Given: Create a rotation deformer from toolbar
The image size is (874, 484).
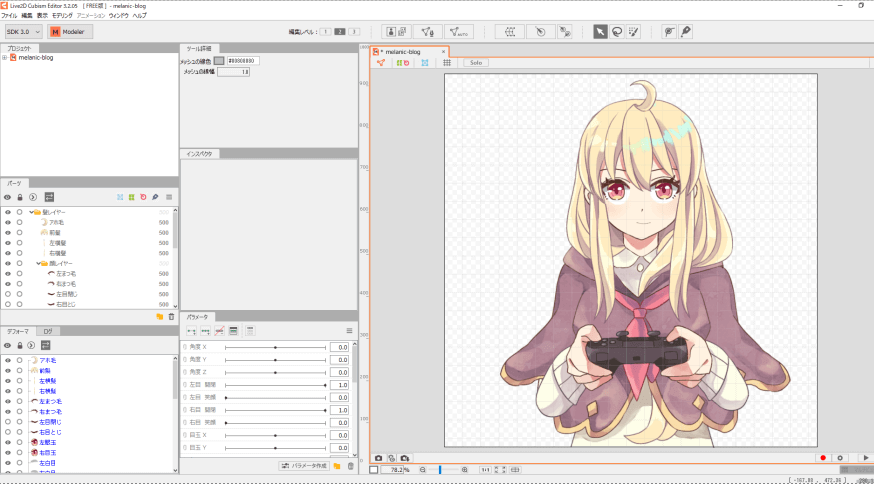Looking at the screenshot, I should coord(540,32).
